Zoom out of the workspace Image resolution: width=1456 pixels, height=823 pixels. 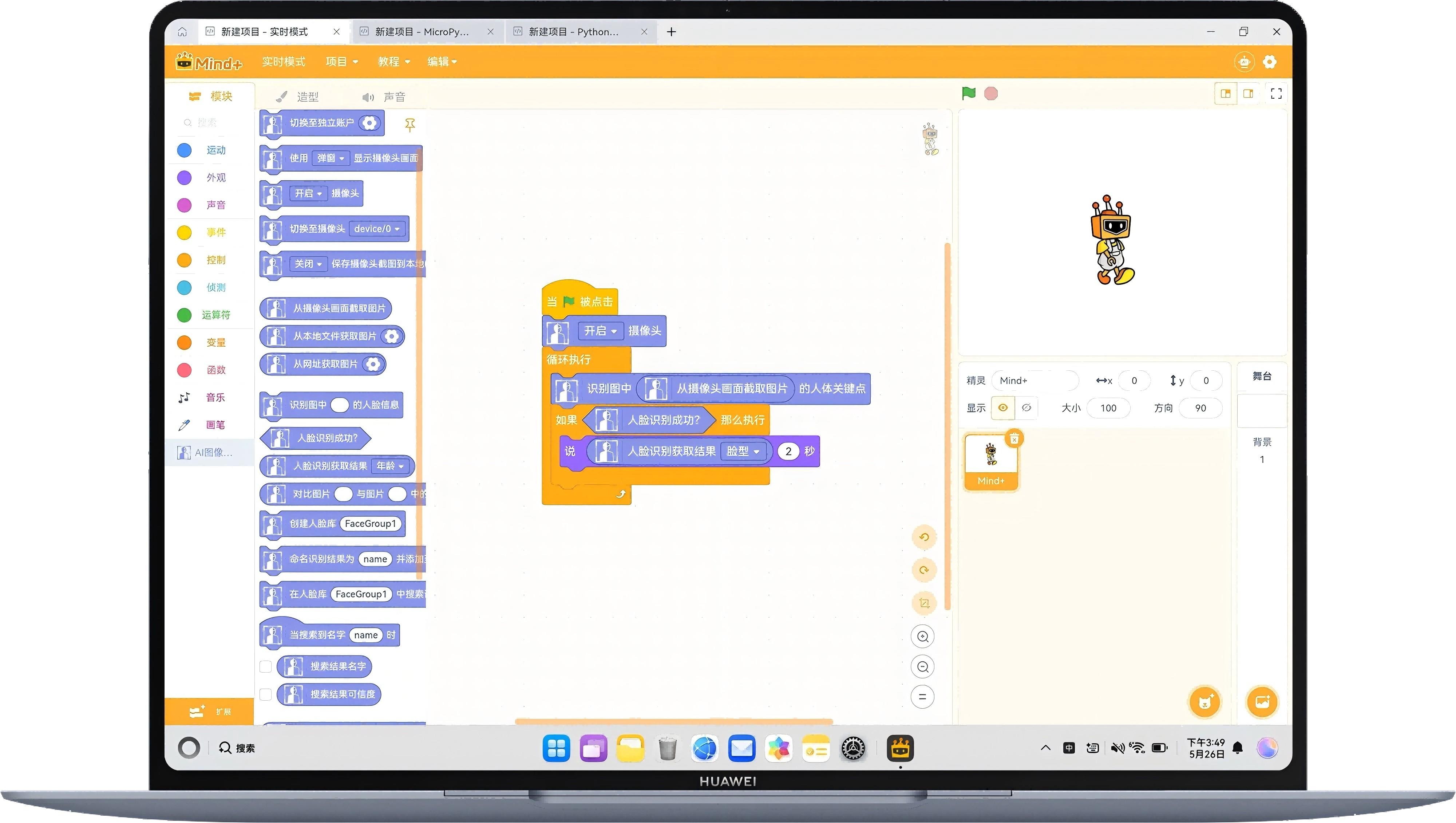tap(922, 667)
